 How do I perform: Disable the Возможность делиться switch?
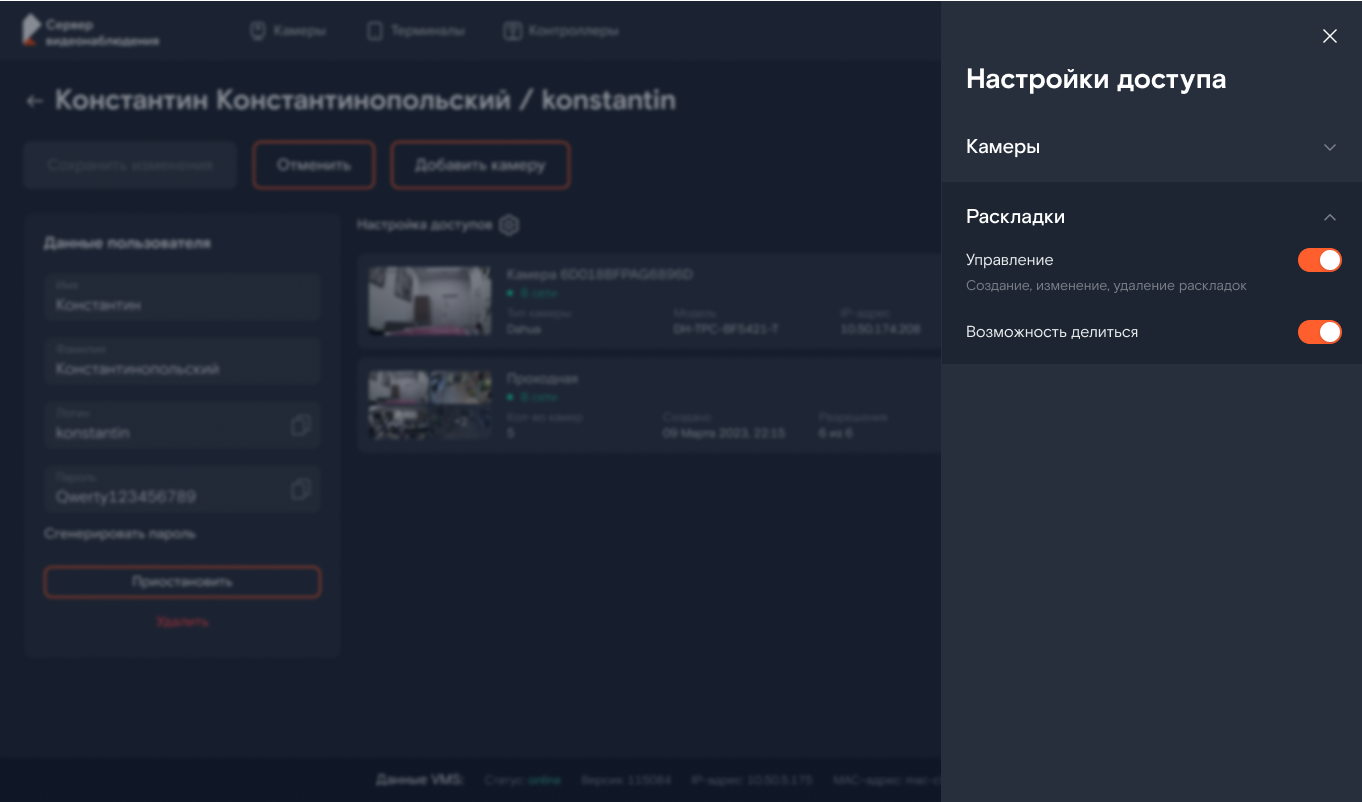tap(1320, 332)
